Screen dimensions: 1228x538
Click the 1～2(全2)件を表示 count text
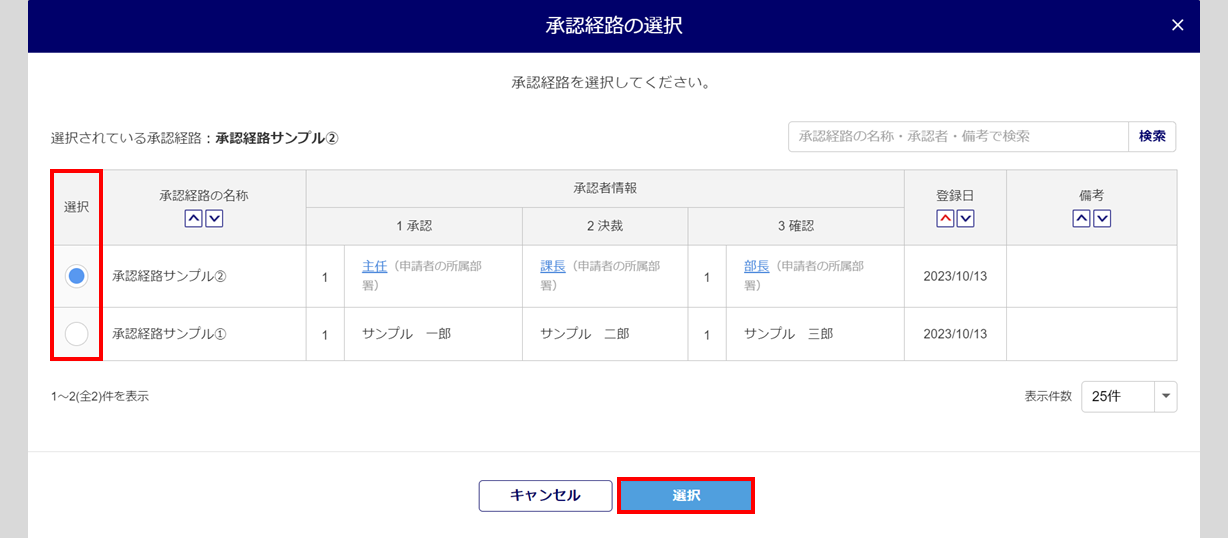click(x=100, y=396)
